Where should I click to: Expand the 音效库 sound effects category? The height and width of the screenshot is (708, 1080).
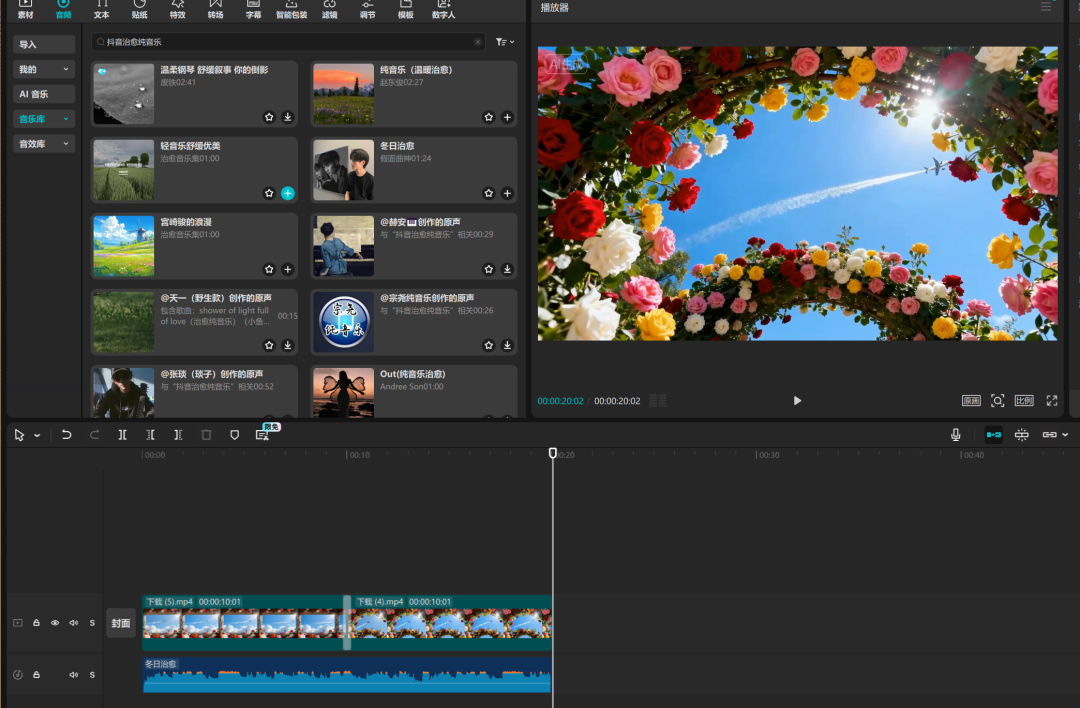[44, 144]
